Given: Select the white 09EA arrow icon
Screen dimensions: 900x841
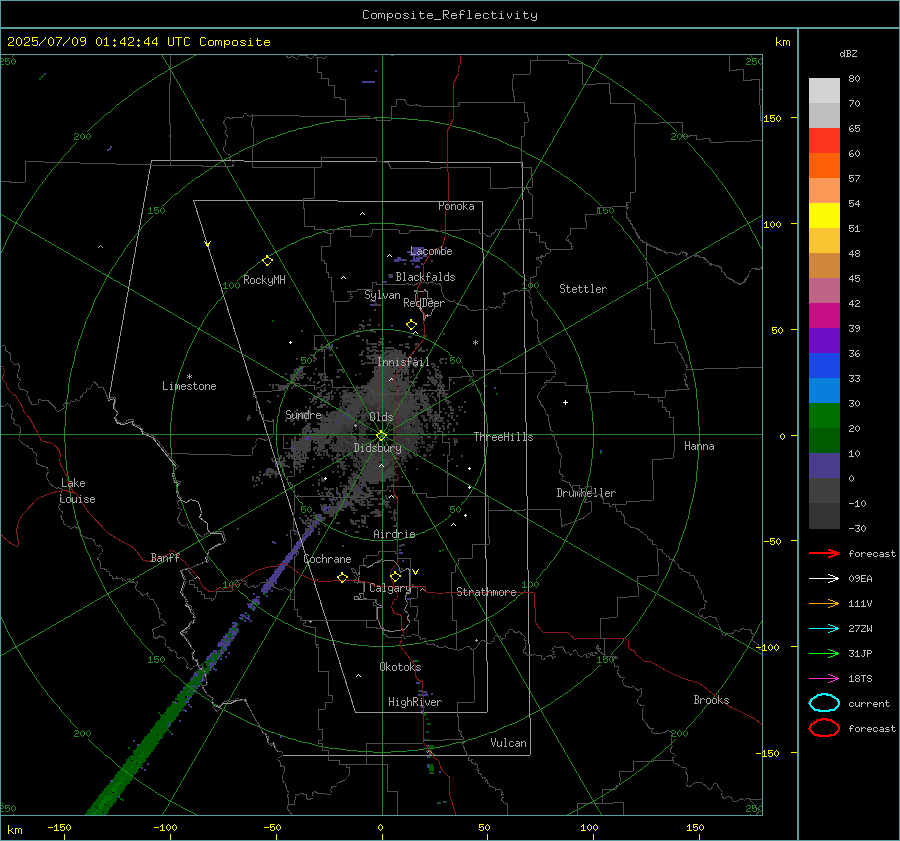Looking at the screenshot, I should click(x=824, y=578).
